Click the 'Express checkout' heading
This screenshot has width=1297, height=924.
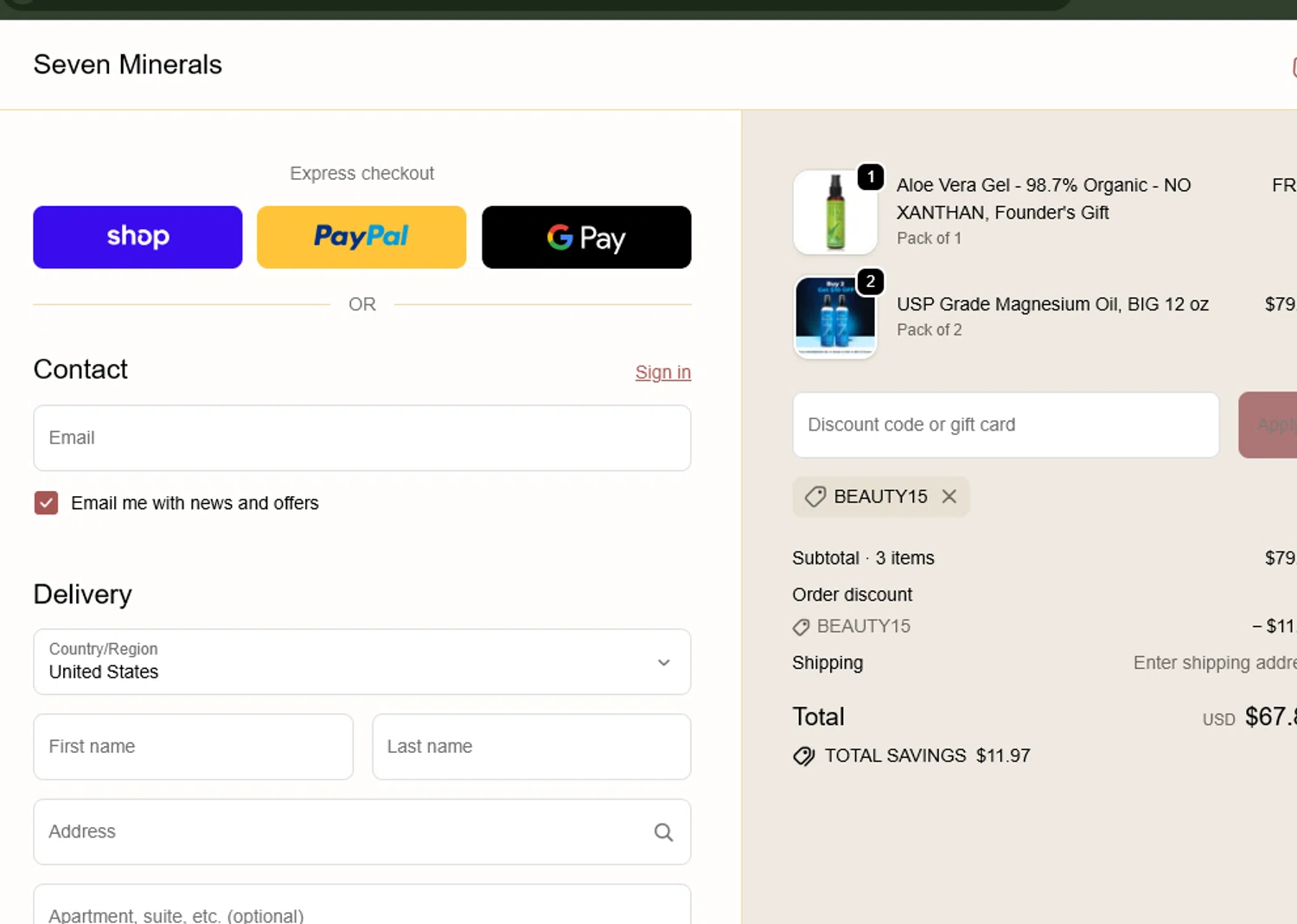(361, 174)
